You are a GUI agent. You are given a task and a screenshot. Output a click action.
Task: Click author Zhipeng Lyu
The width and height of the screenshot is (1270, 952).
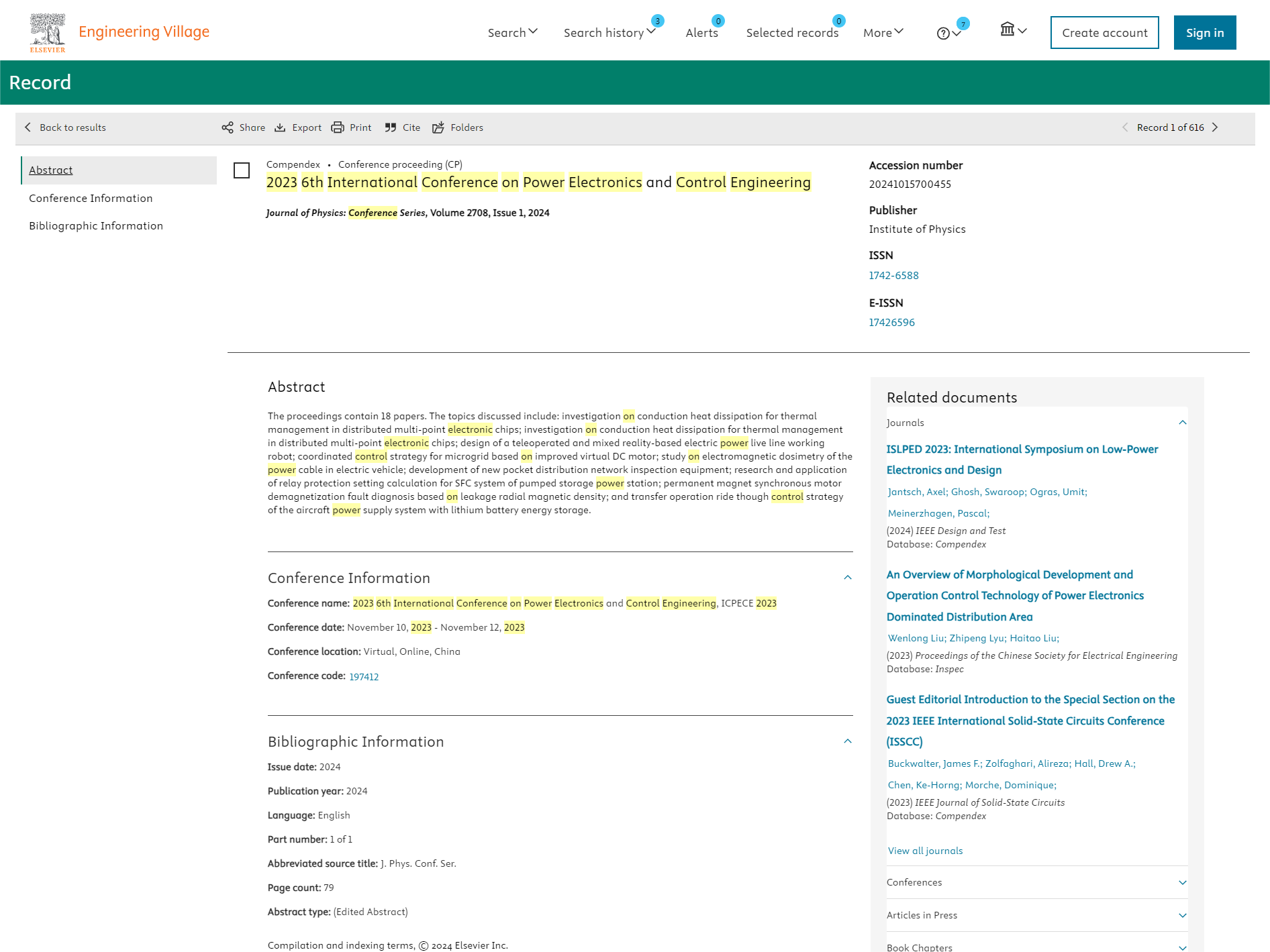(x=977, y=638)
